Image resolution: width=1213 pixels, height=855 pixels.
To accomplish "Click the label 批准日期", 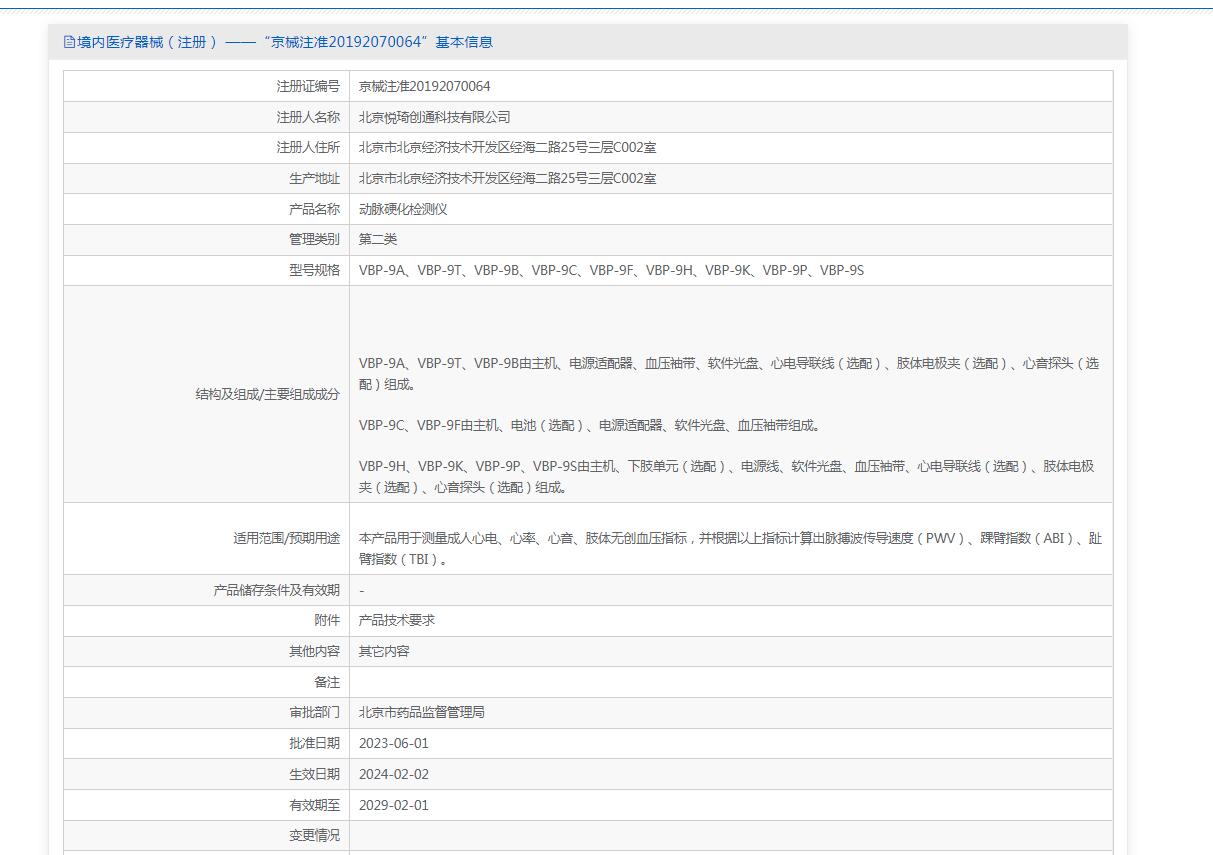I will pos(314,743).
